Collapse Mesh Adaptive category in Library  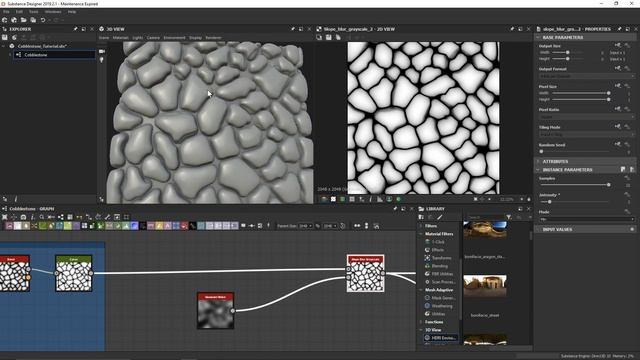coord(421,290)
